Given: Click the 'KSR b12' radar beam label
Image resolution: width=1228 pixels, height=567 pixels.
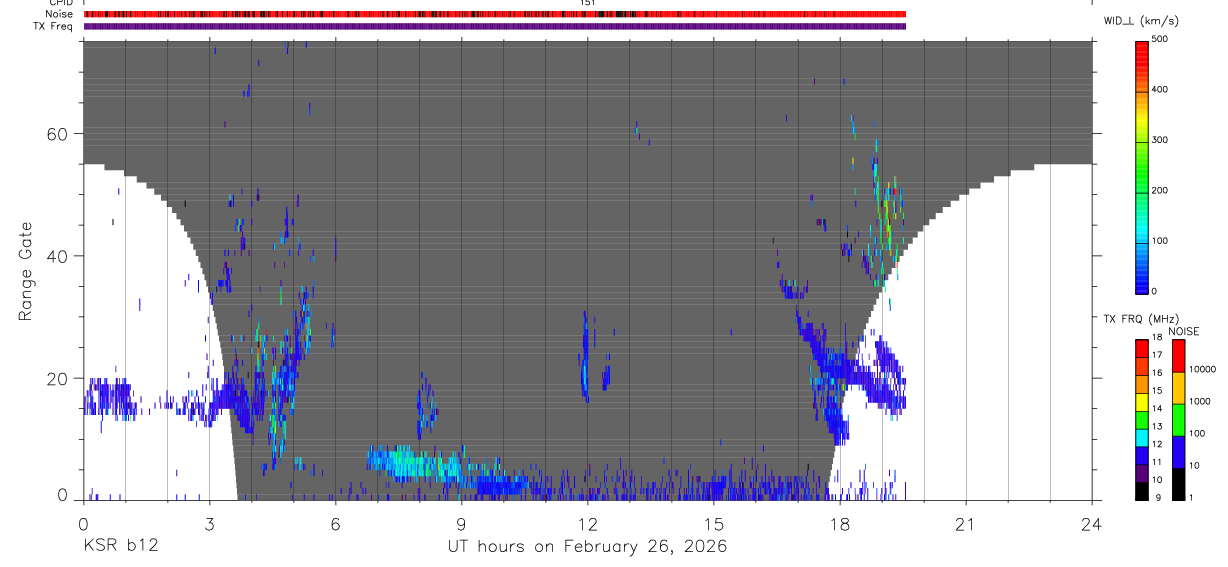Looking at the screenshot, I should (x=120, y=547).
